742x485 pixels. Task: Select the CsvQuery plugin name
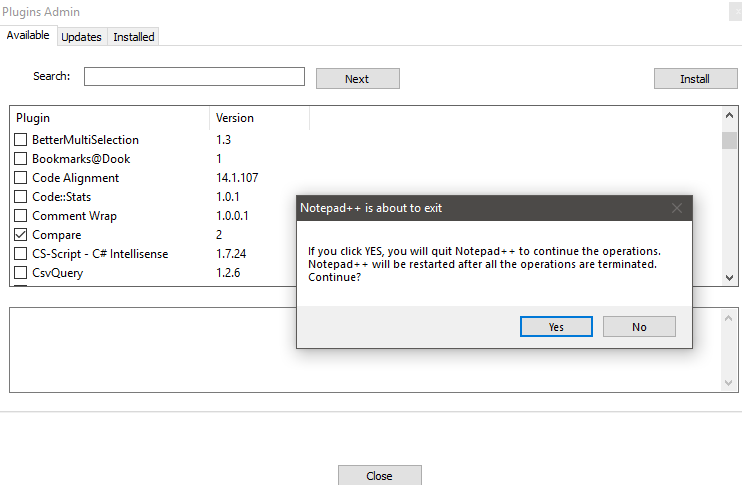pyautogui.click(x=58, y=273)
